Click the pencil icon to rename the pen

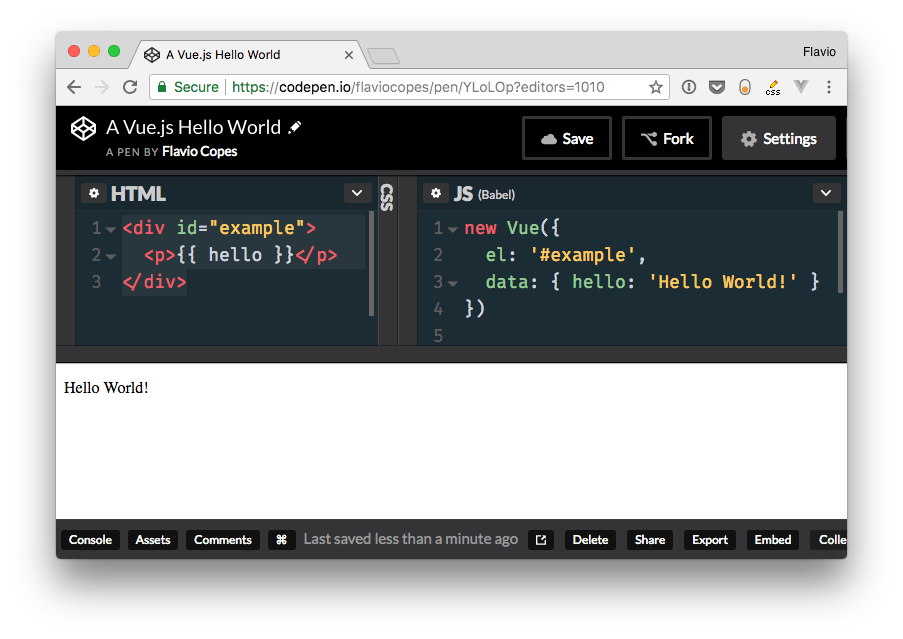point(293,127)
